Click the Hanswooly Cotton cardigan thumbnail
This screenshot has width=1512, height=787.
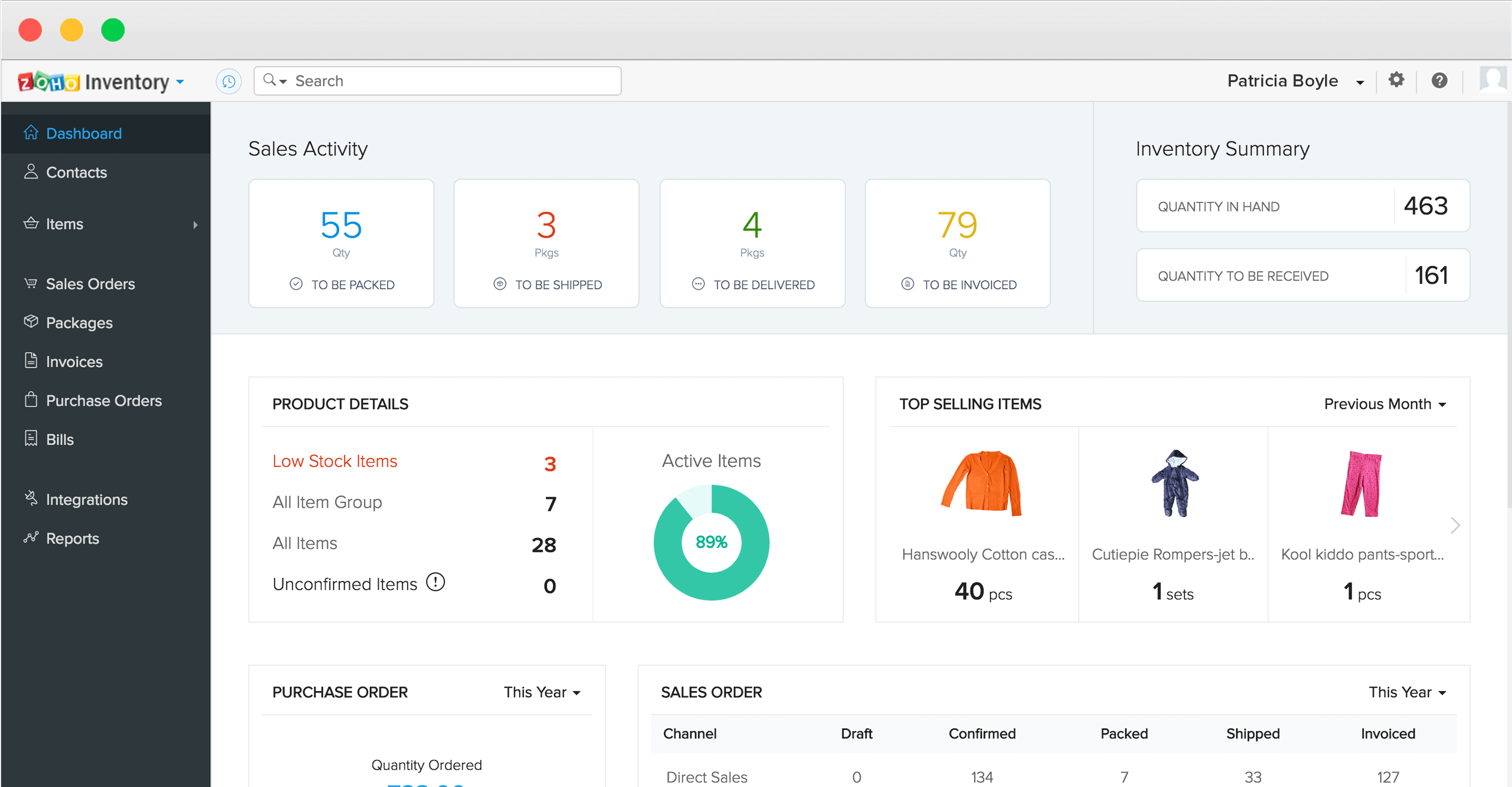(x=982, y=483)
